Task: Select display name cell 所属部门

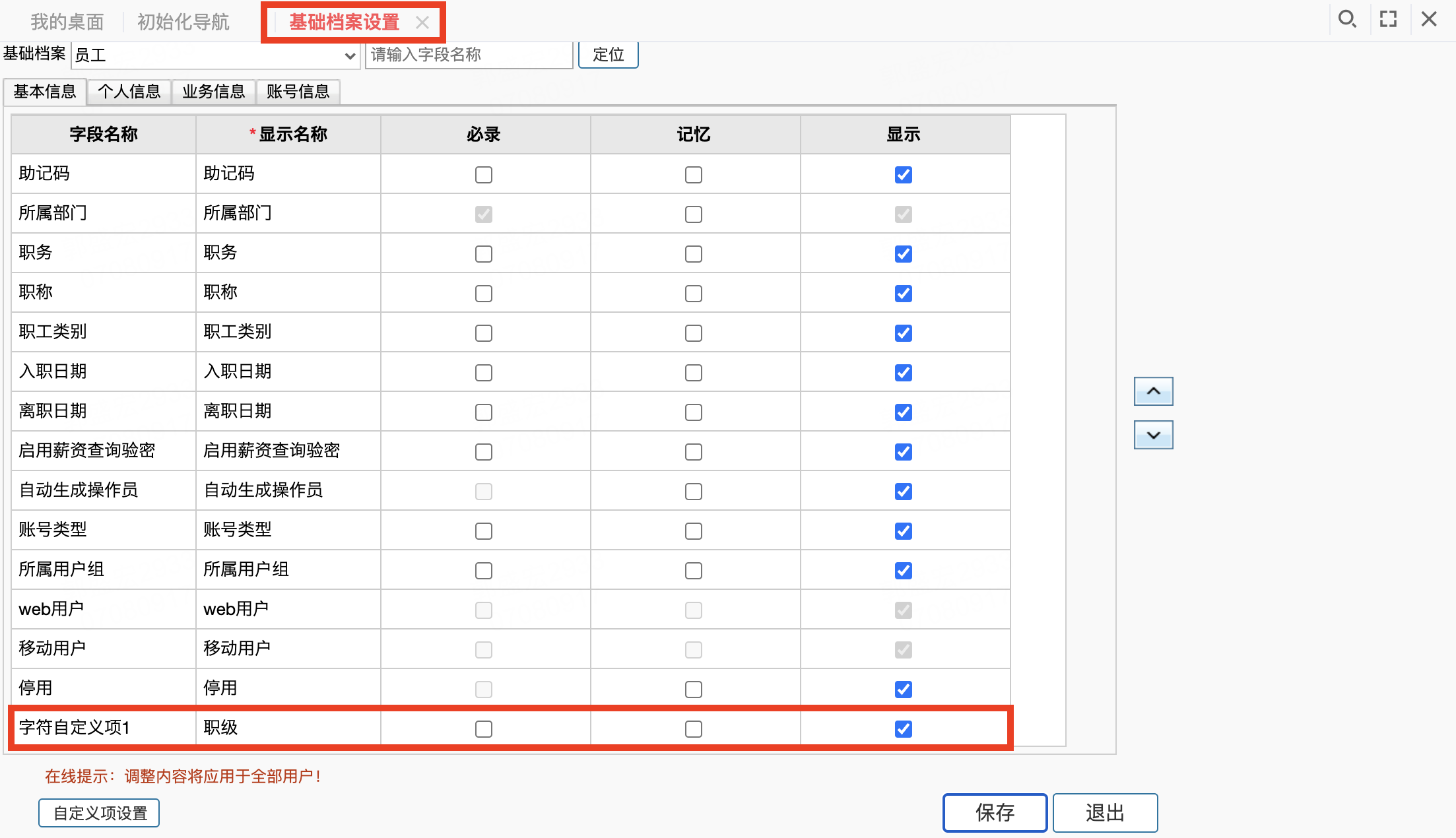Action: (288, 213)
